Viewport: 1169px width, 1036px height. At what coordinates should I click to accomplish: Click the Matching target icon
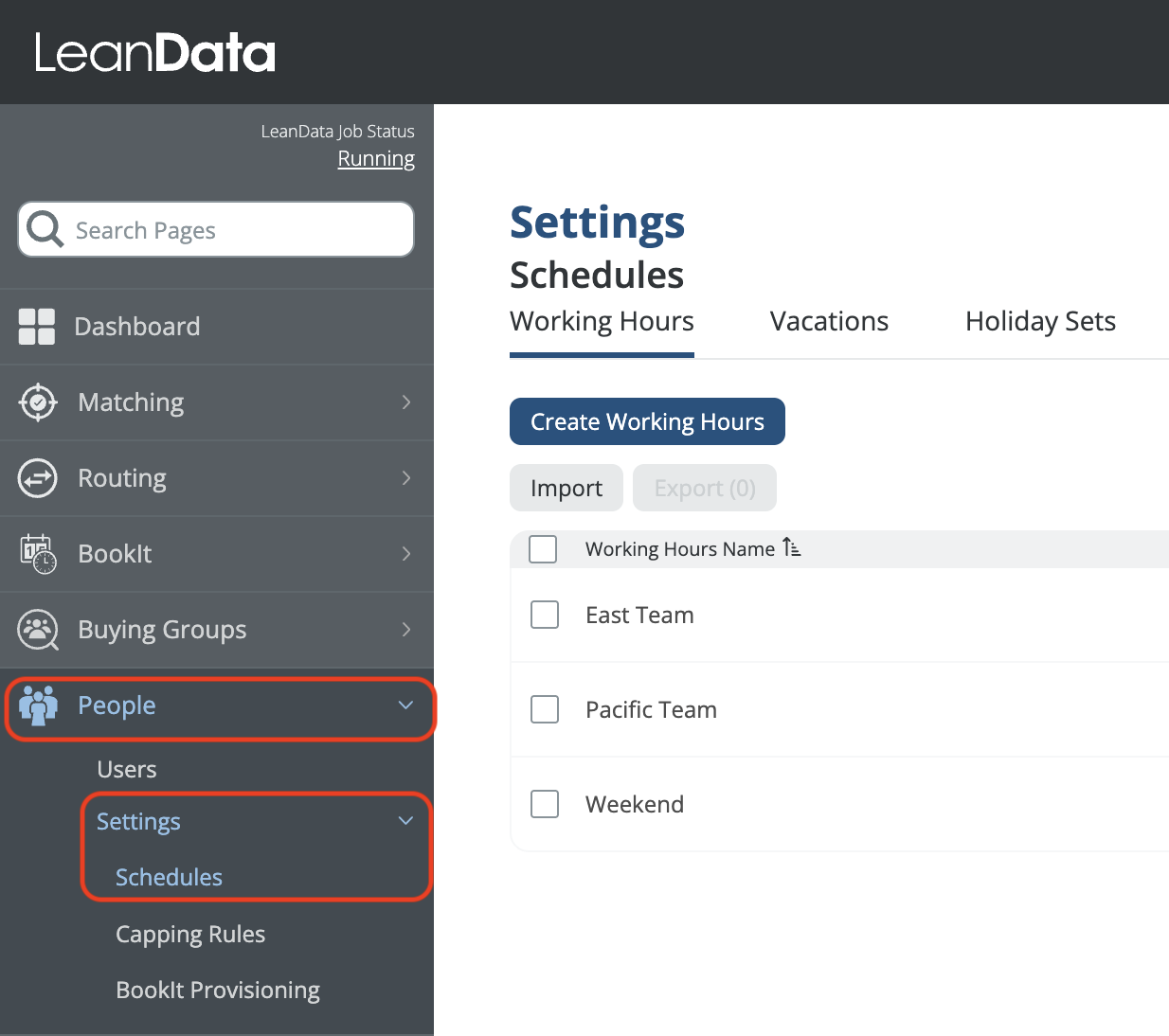pyautogui.click(x=38, y=402)
